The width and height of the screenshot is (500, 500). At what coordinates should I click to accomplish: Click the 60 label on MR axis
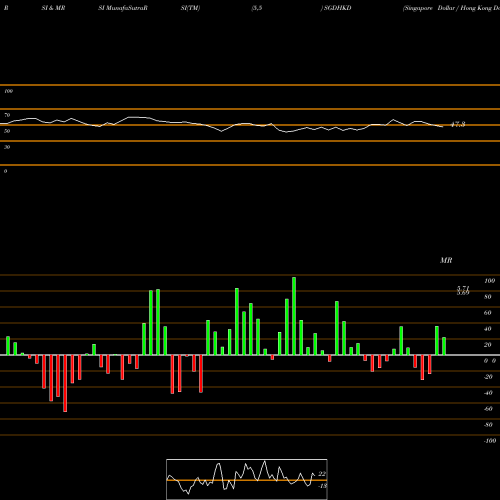tap(488, 313)
